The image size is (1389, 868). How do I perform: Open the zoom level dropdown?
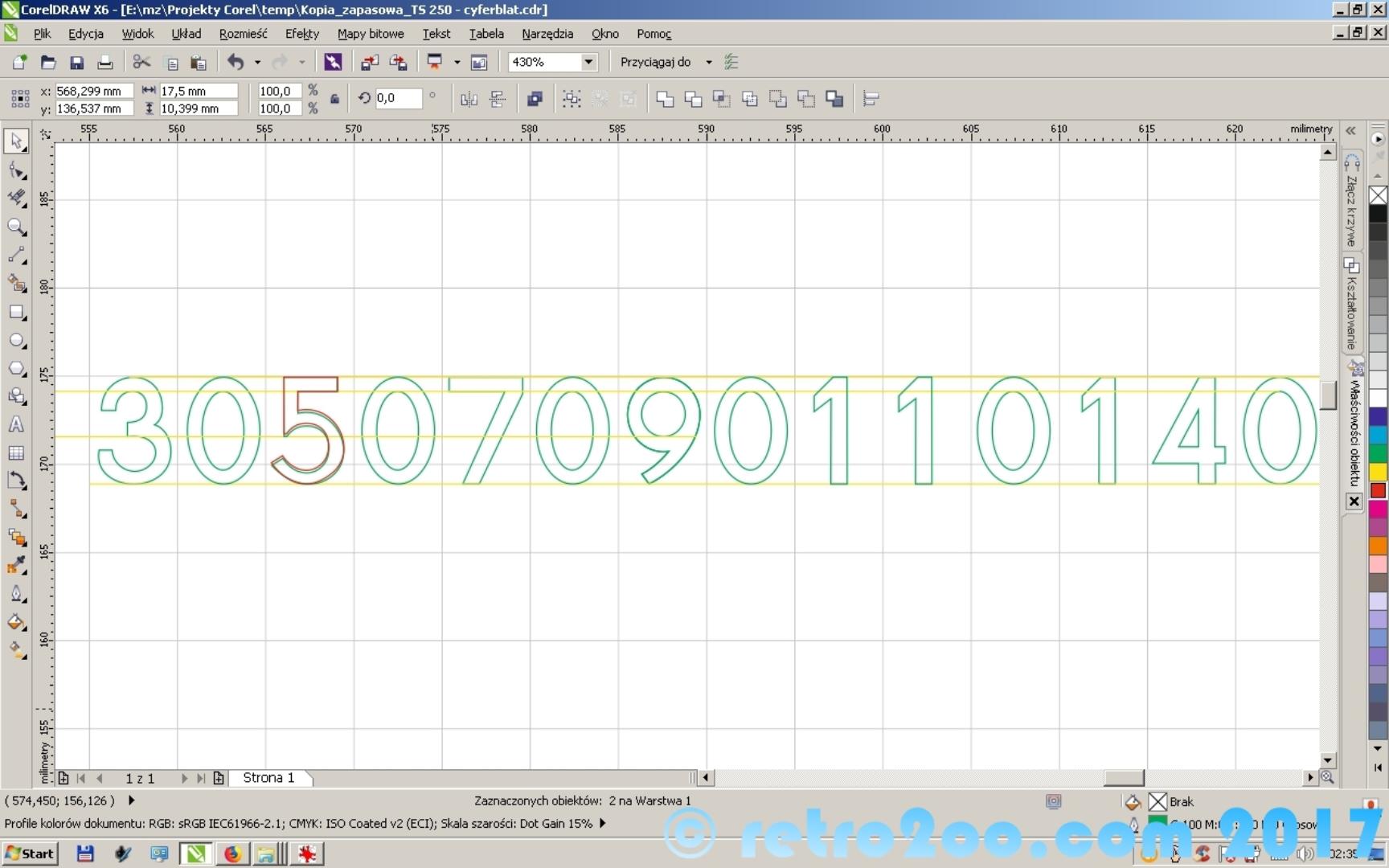coord(588,62)
